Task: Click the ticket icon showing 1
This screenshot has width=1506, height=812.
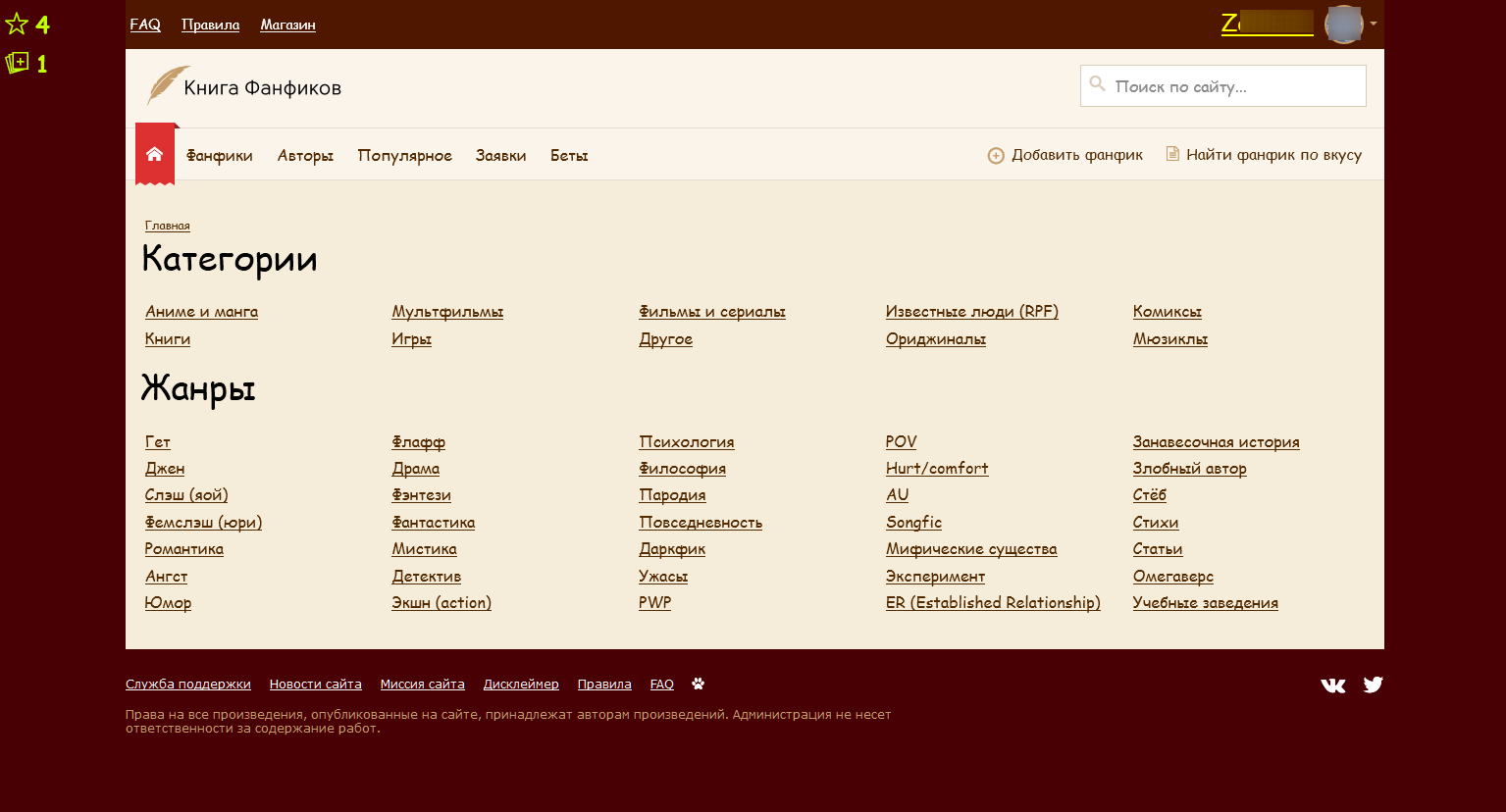Action: pyautogui.click(x=17, y=63)
